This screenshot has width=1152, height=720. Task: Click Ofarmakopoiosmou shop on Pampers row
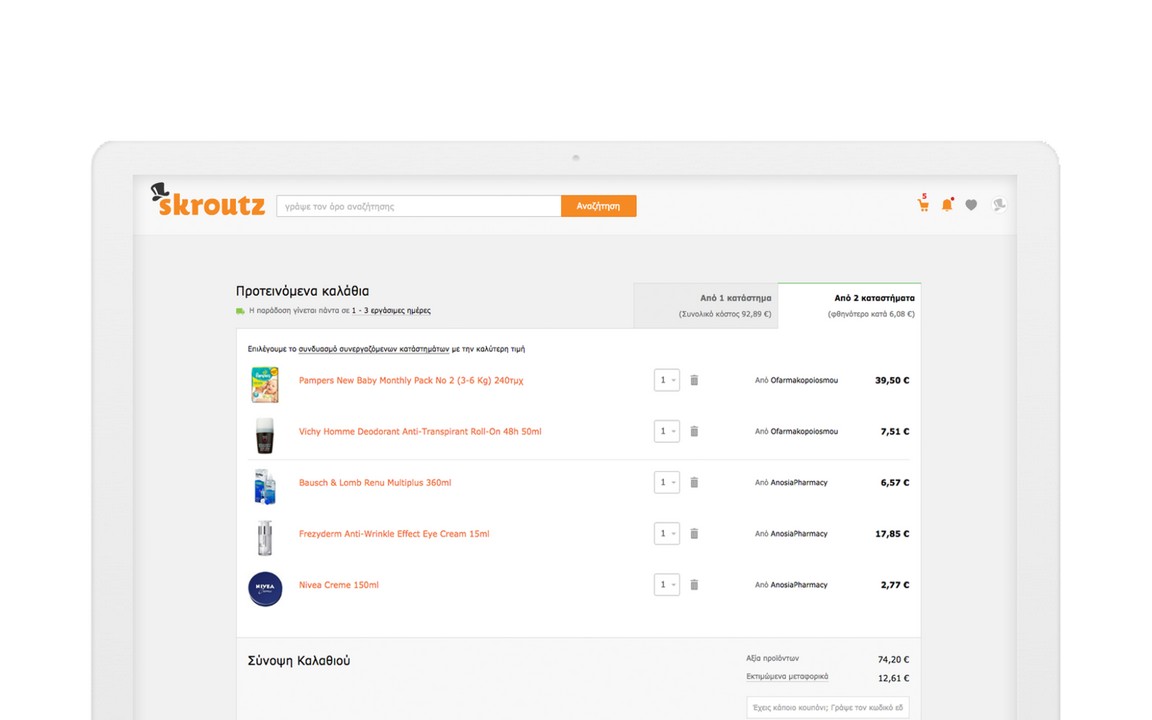(x=804, y=381)
